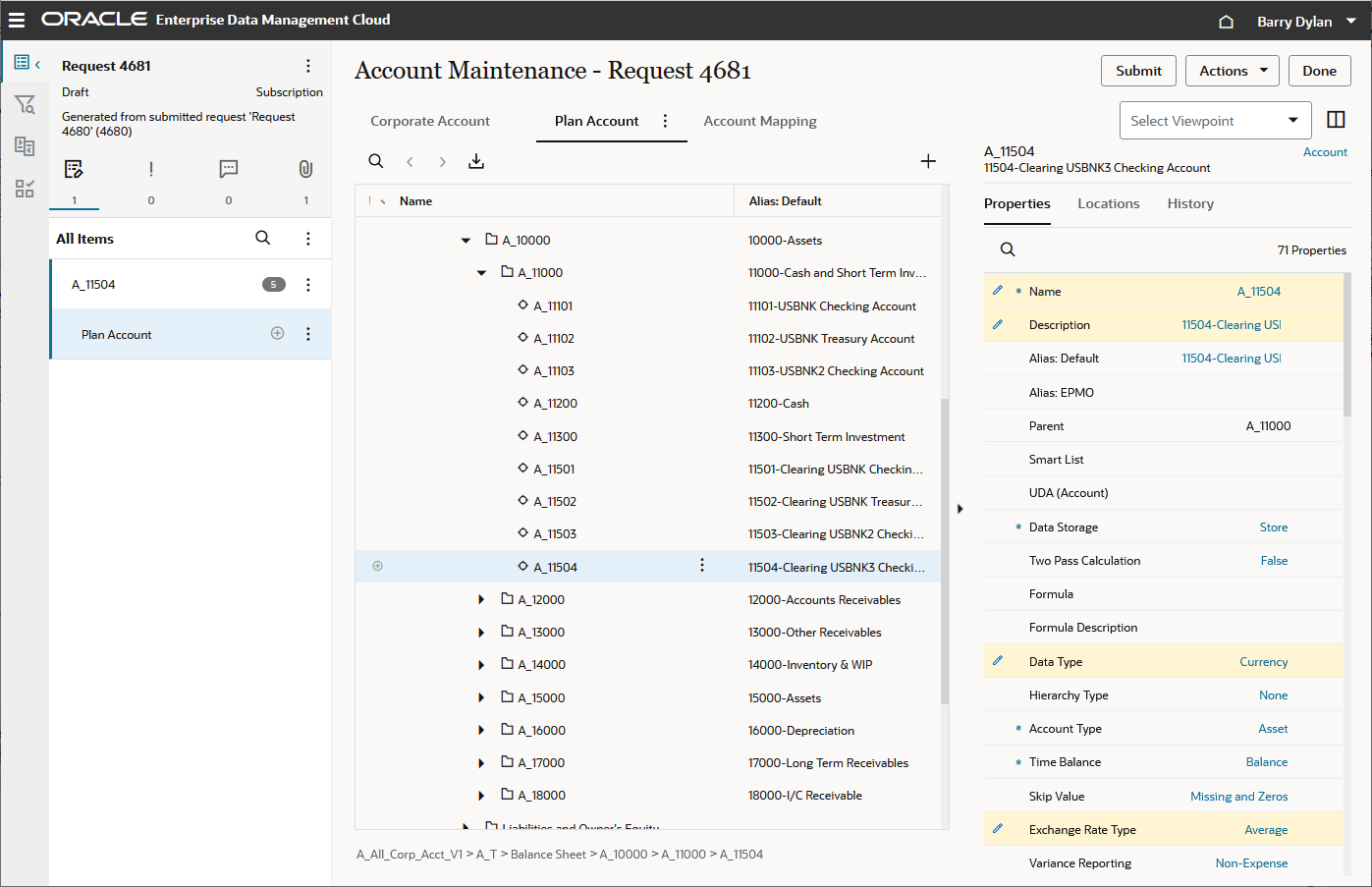Switch to Plan Account tab
Image resolution: width=1372 pixels, height=887 pixels.
(596, 121)
